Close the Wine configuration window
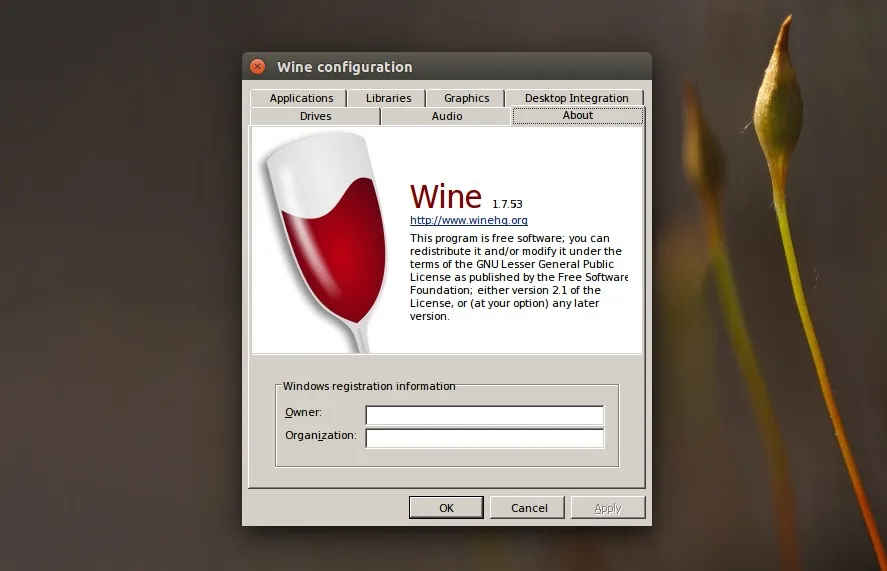Viewport: 887px width, 571px height. [257, 67]
